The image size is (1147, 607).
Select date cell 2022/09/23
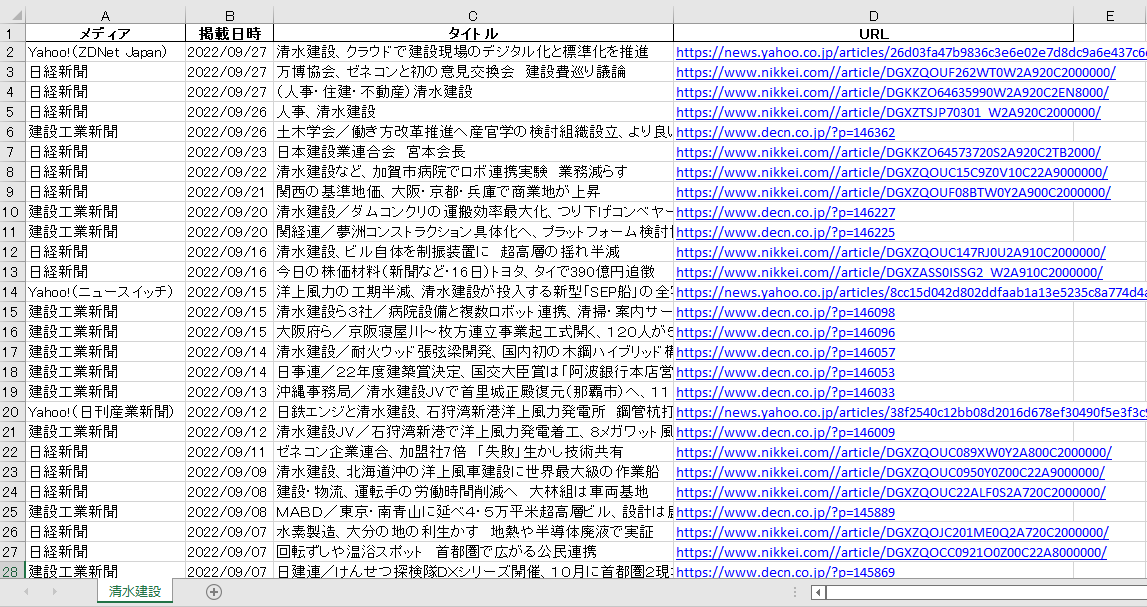tap(230, 153)
